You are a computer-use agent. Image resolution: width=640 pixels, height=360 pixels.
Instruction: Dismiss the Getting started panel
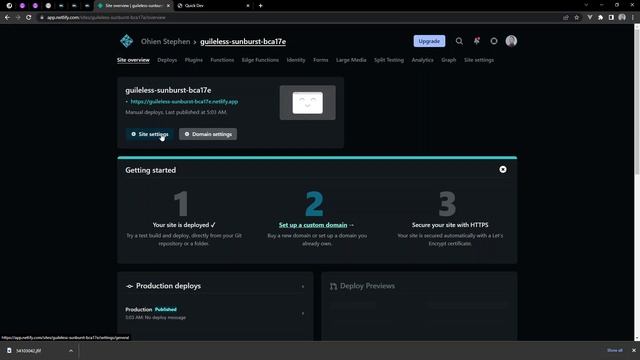point(503,169)
